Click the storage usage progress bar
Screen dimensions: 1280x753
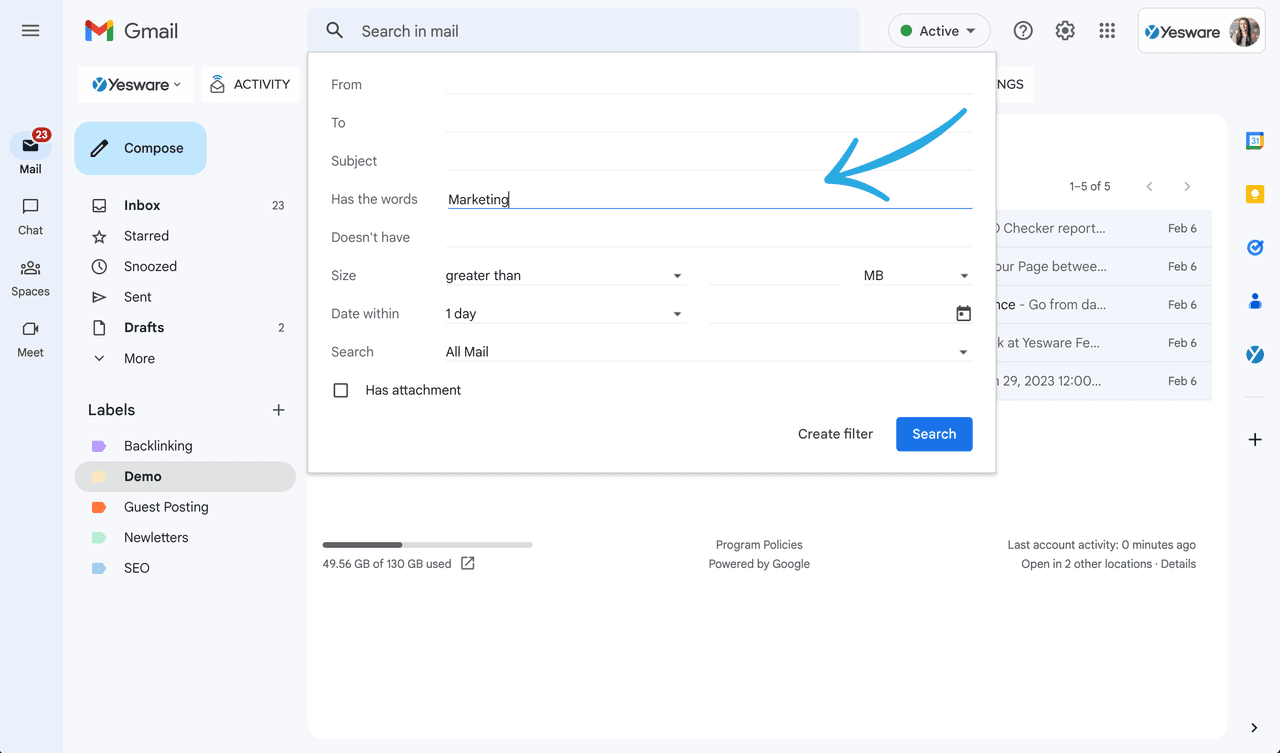tap(427, 544)
